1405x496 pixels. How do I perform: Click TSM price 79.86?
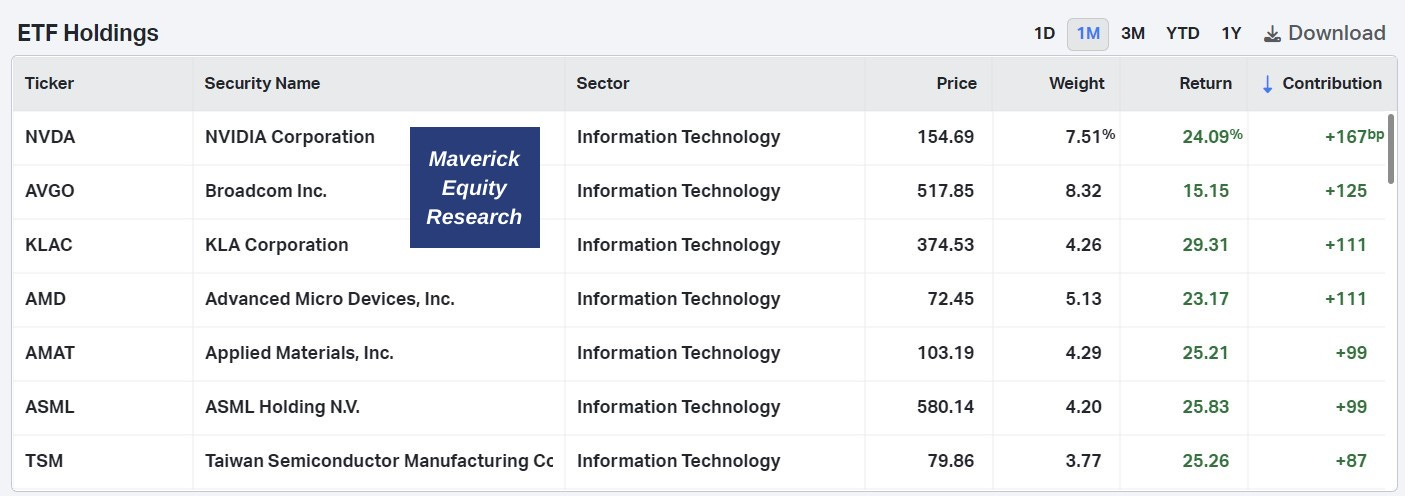pos(951,461)
